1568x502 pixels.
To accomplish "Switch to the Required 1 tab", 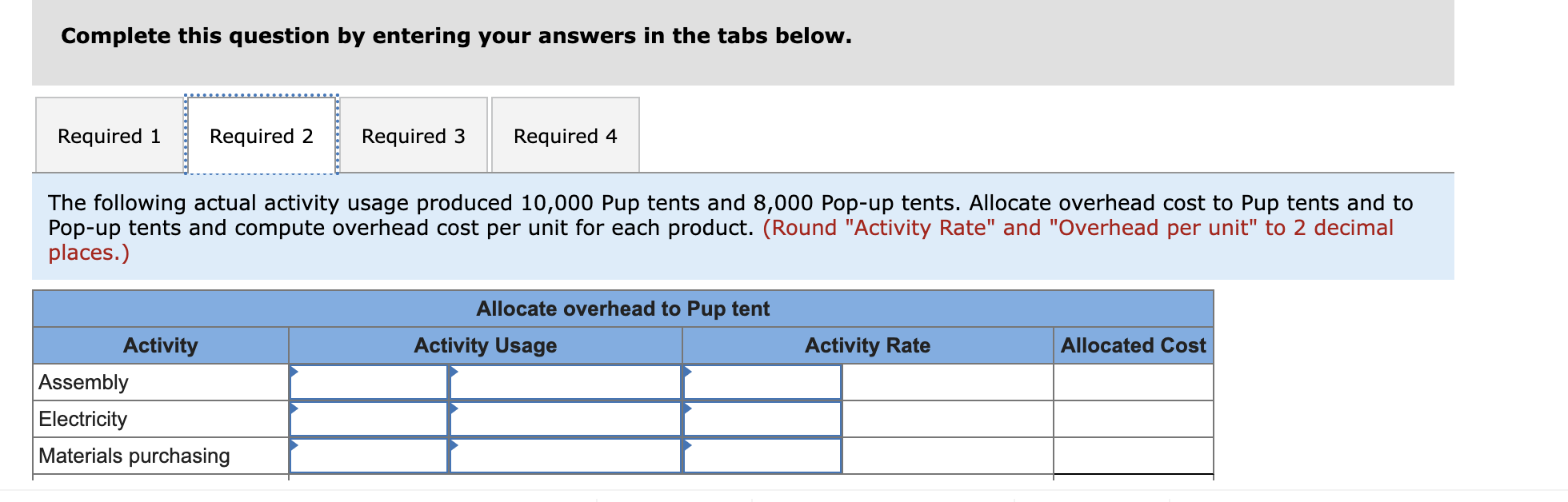I will pos(109,136).
